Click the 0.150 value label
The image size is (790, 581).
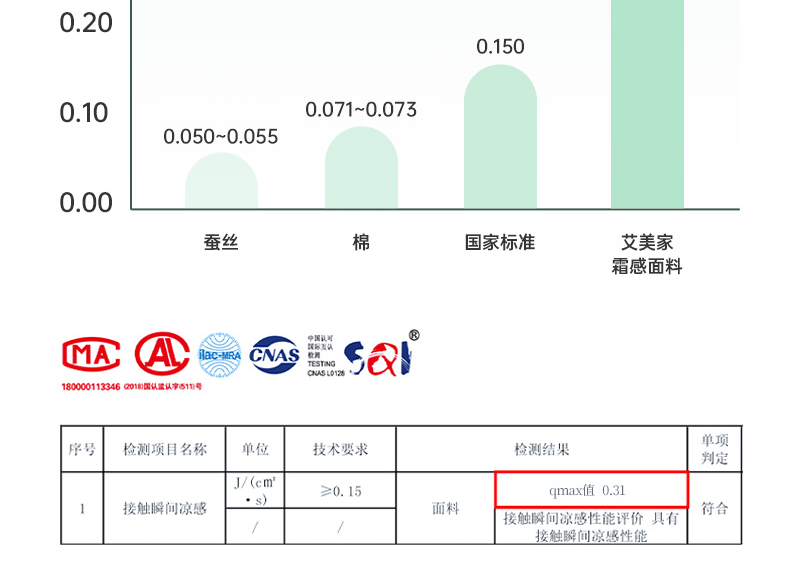[500, 47]
